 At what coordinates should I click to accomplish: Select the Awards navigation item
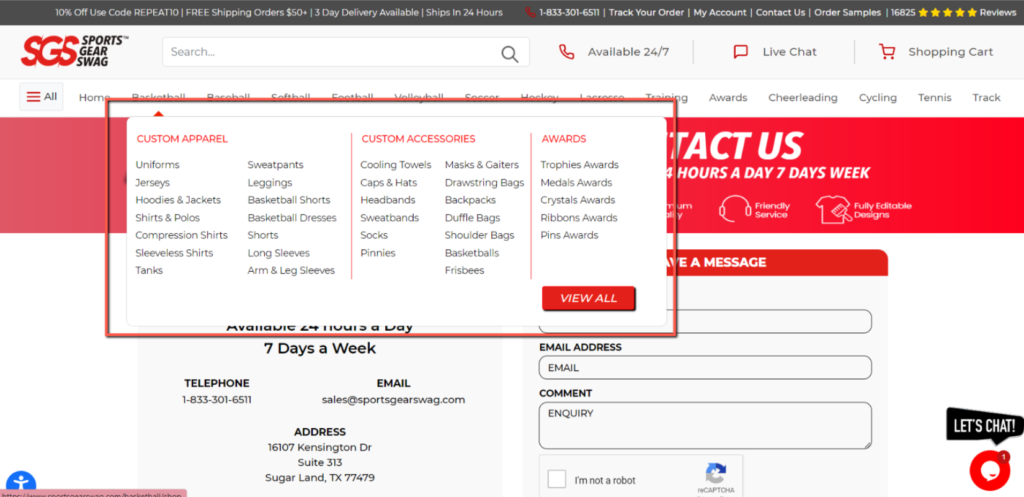click(x=728, y=97)
